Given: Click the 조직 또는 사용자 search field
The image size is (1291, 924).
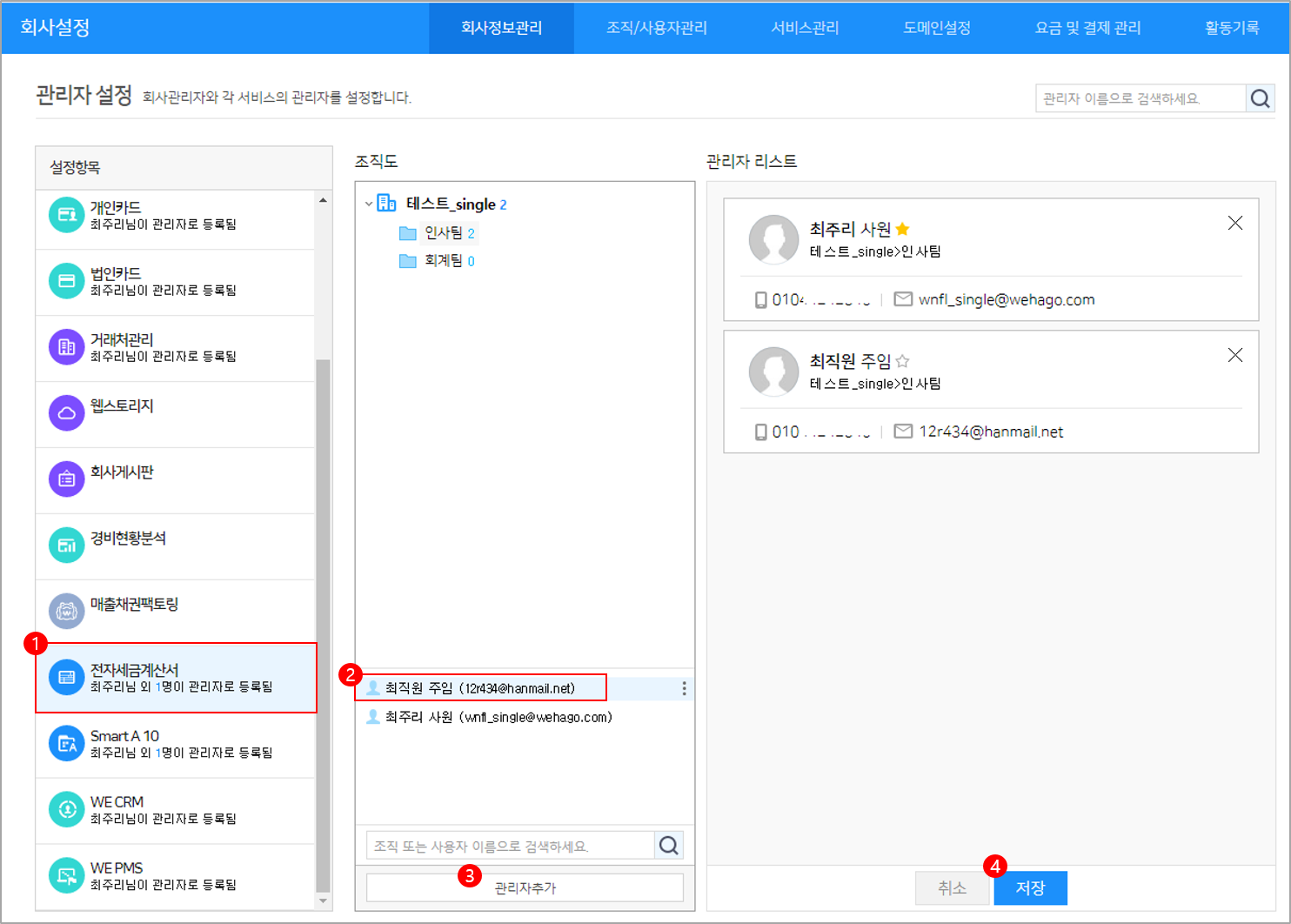Looking at the screenshot, I should 510,846.
